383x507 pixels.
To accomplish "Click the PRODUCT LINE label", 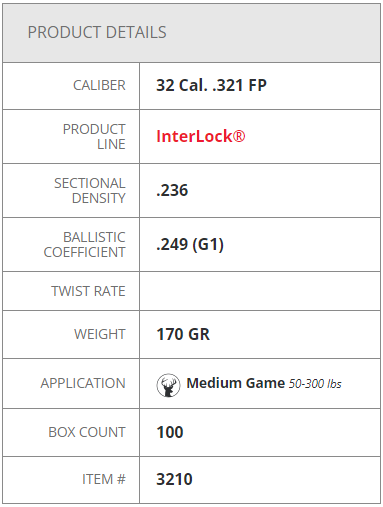I will [x=94, y=137].
